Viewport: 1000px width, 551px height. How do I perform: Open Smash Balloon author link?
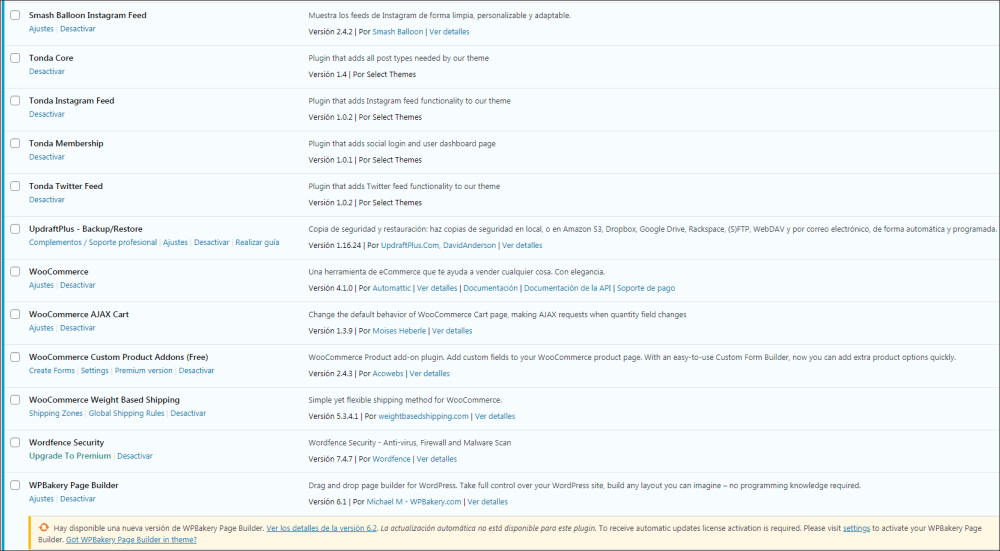coord(398,32)
